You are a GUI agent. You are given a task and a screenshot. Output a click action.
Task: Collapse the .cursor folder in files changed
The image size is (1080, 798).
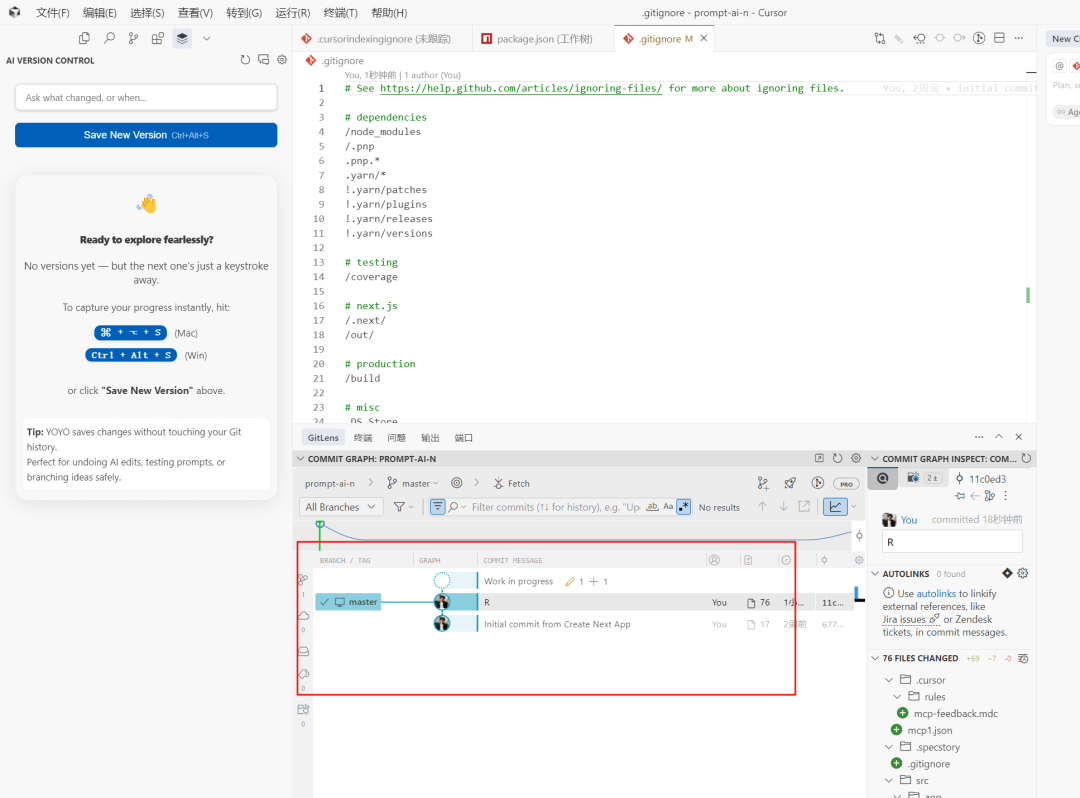[889, 680]
